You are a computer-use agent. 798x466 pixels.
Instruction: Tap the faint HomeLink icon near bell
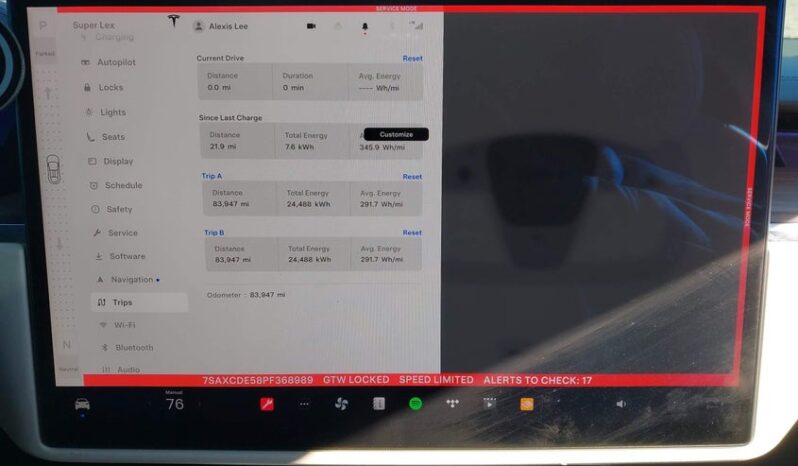[338, 26]
